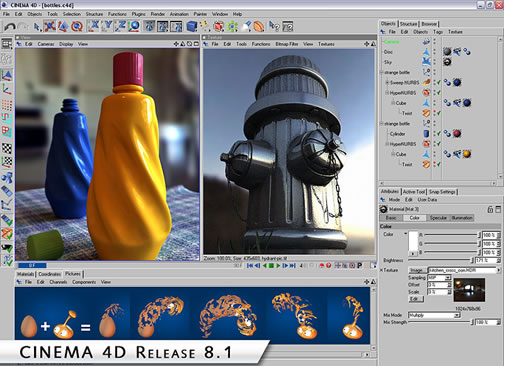The width and height of the screenshot is (505, 367).
Task: Select the Scale tool in the top toolbar
Action: point(63,26)
